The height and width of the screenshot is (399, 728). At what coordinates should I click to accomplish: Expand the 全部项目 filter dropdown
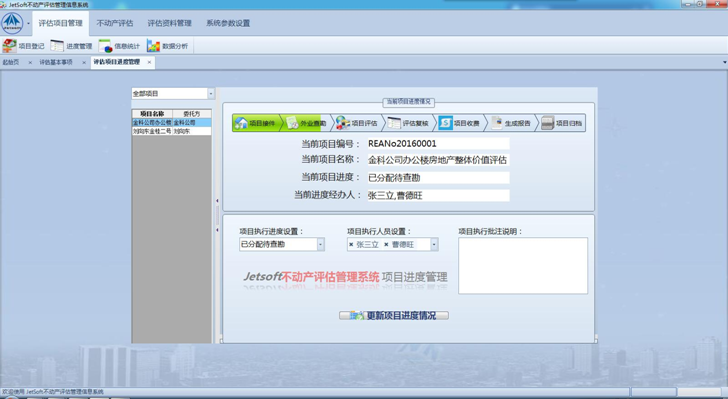click(x=211, y=94)
